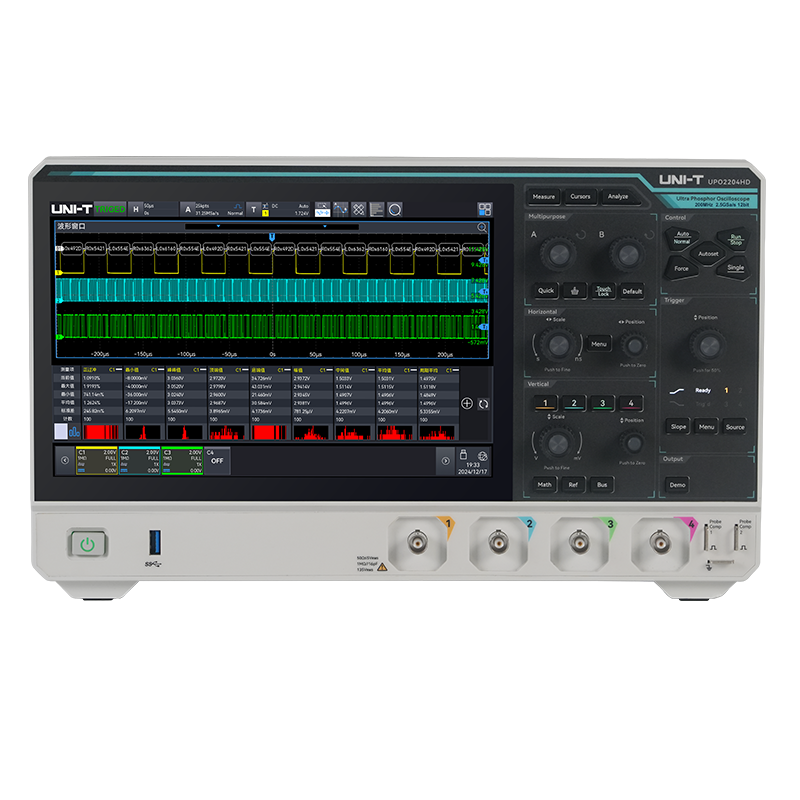Click the plus icon to add a measurement
This screenshot has height=800, width=800.
tap(467, 404)
